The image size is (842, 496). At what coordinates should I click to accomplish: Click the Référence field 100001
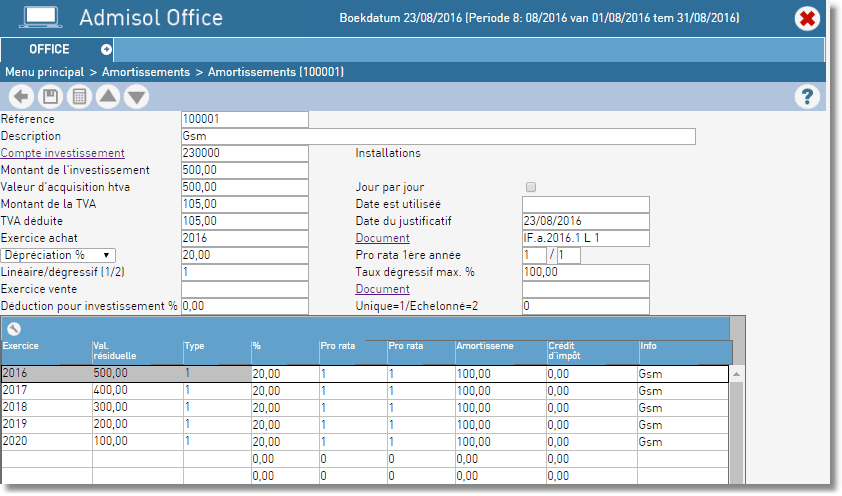click(x=245, y=119)
